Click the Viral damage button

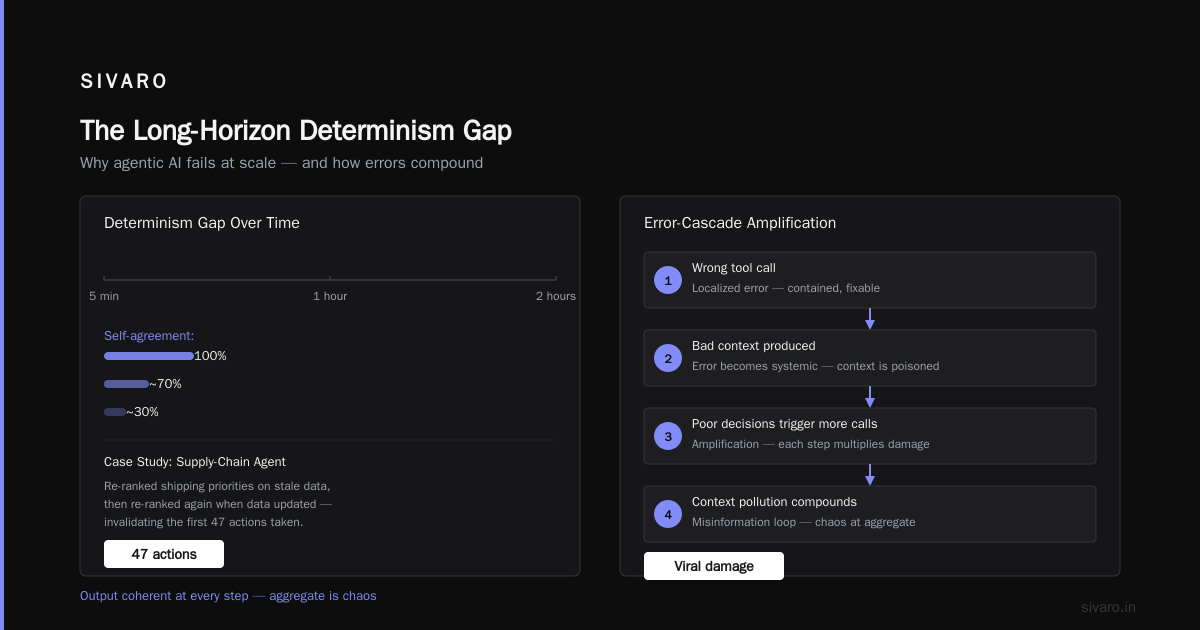[714, 566]
